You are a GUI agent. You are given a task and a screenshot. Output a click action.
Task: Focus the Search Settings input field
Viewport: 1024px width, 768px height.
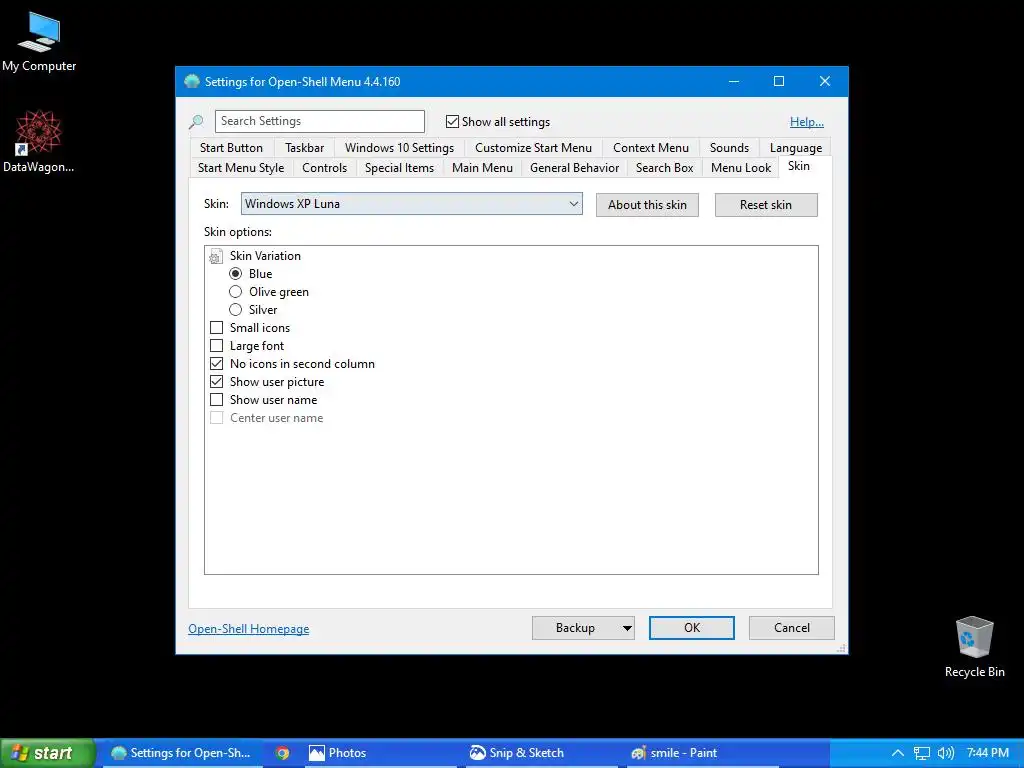pyautogui.click(x=320, y=121)
